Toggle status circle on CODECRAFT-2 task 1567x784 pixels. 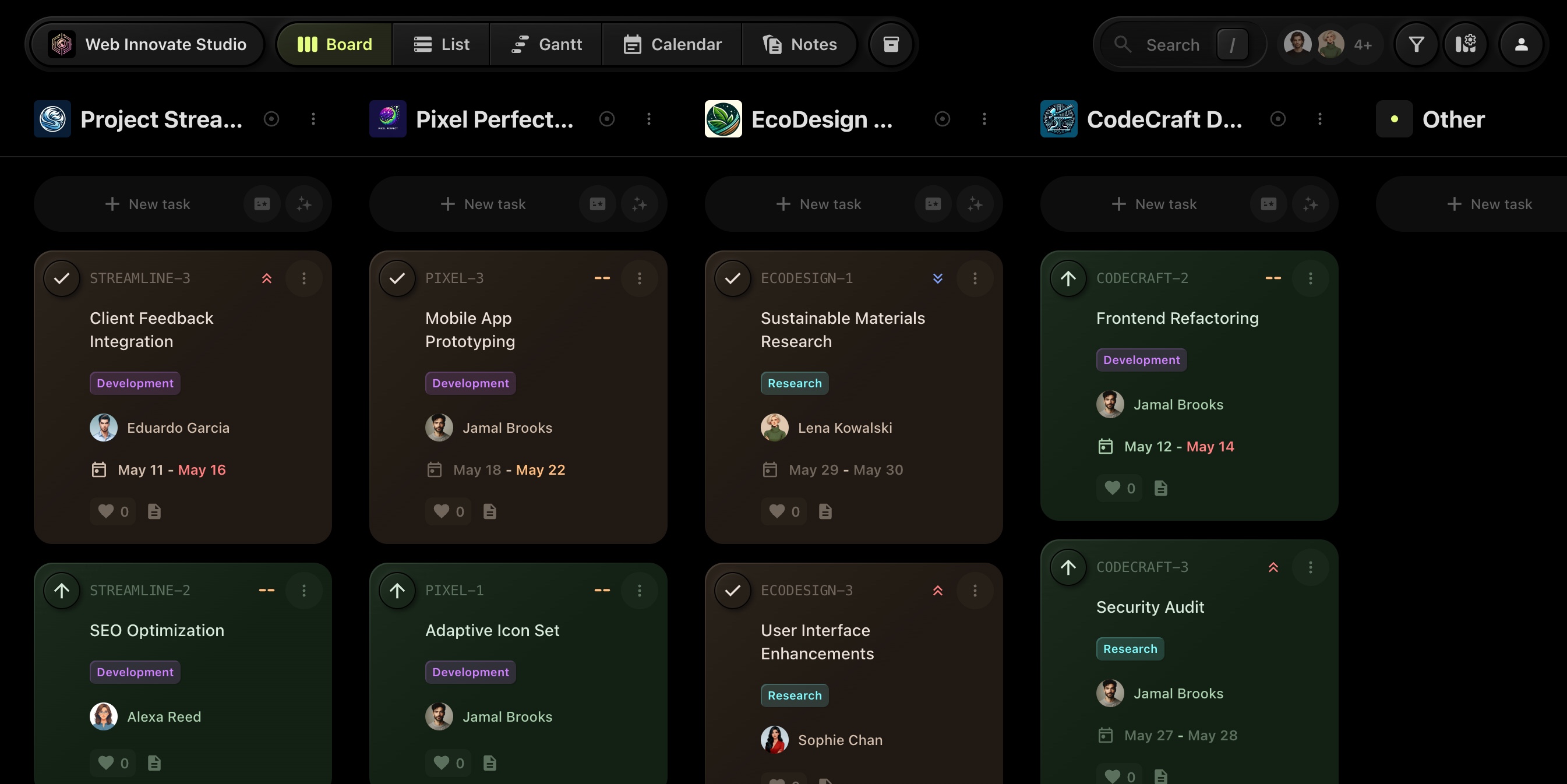1068,278
